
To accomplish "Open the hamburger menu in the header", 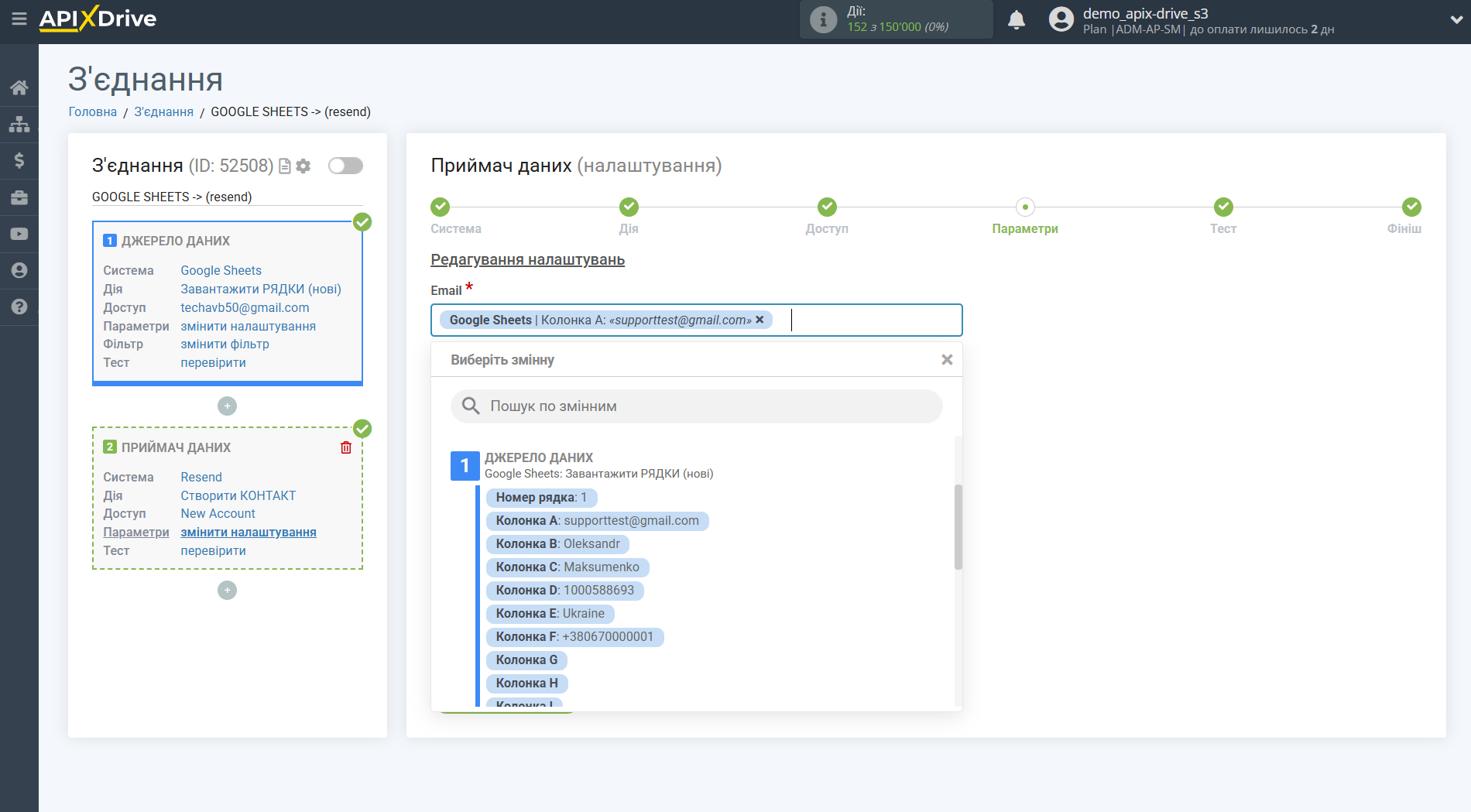I will click(19, 19).
